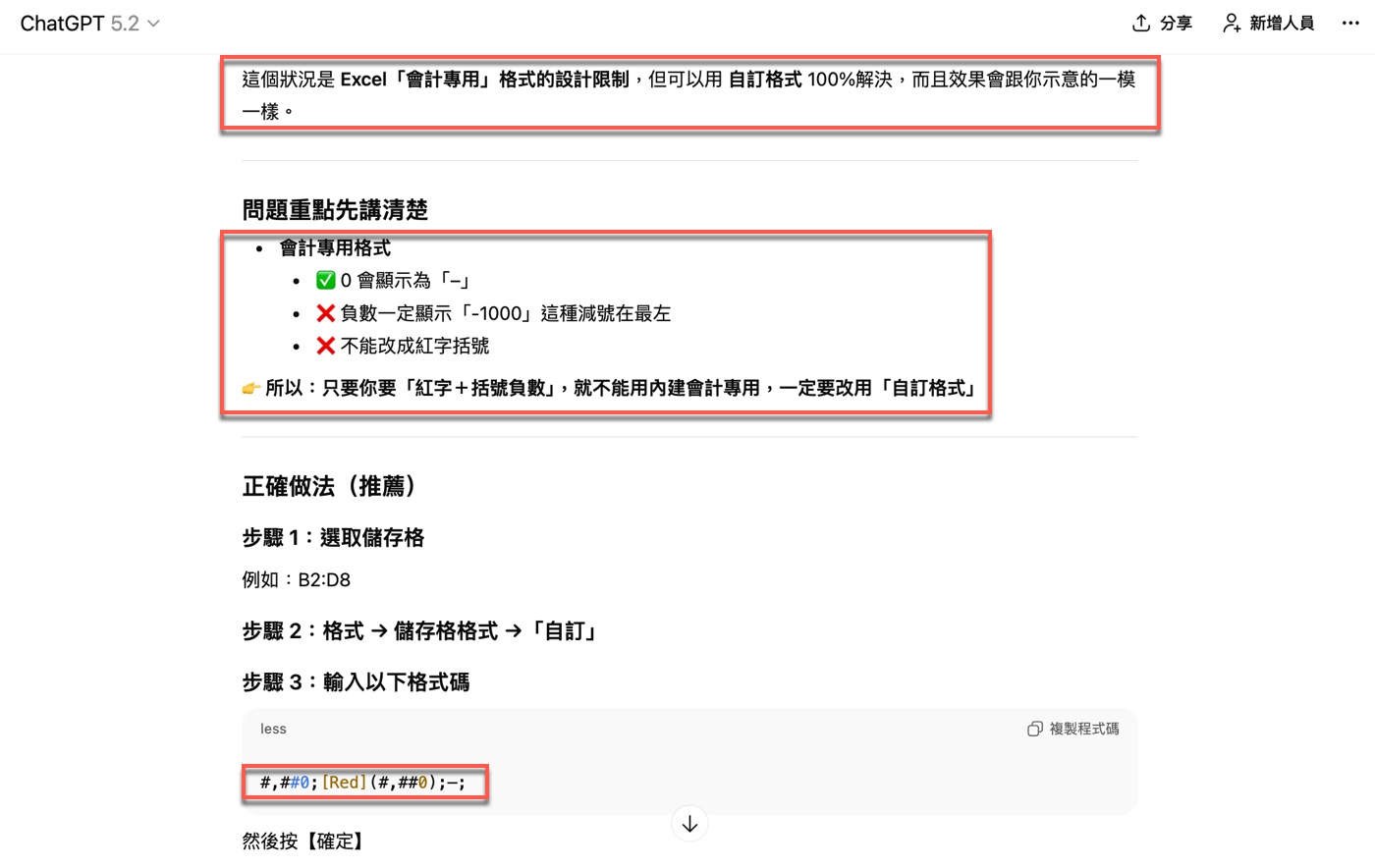Click the red X beside 不能改成紅字括號
1375x868 pixels.
tap(325, 346)
